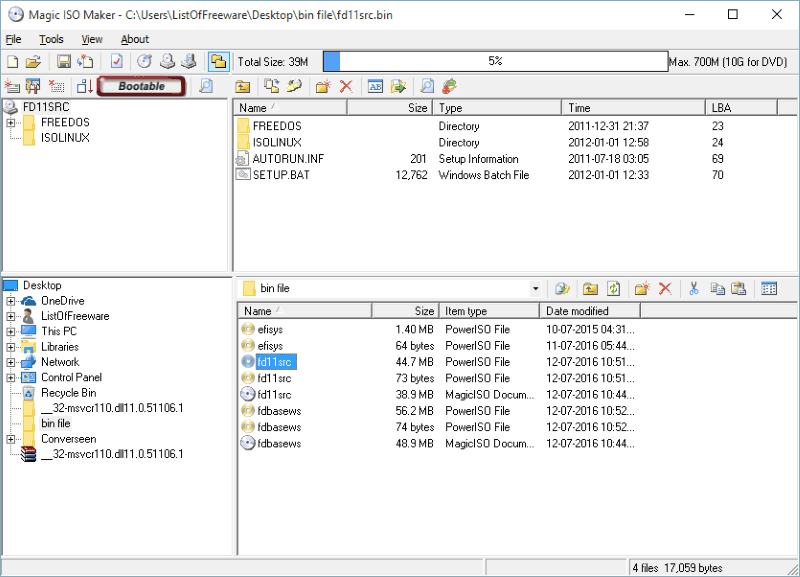Copy the selected local file
This screenshot has width=800, height=577.
click(x=717, y=289)
